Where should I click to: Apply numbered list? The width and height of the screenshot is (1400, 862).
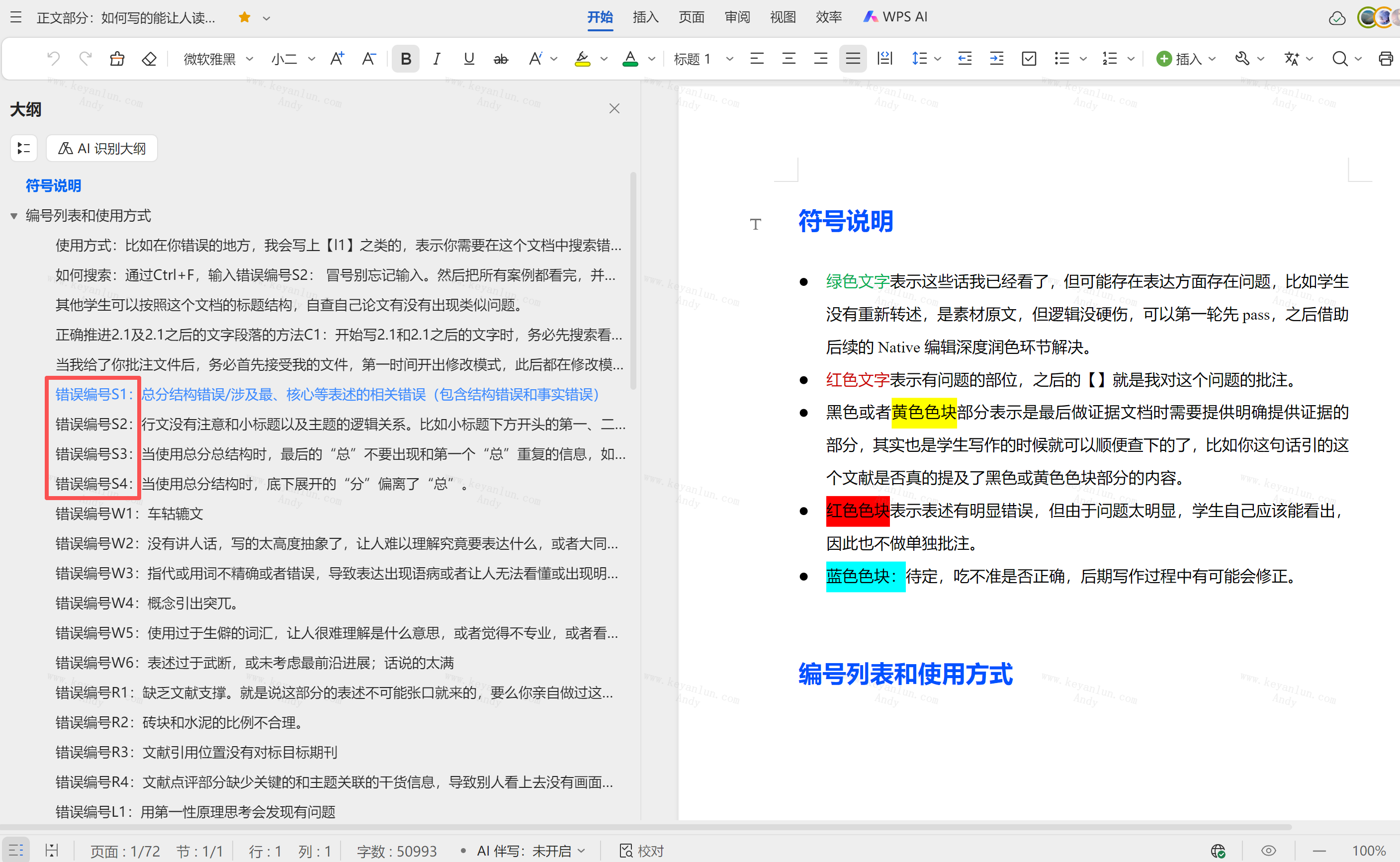(1109, 58)
